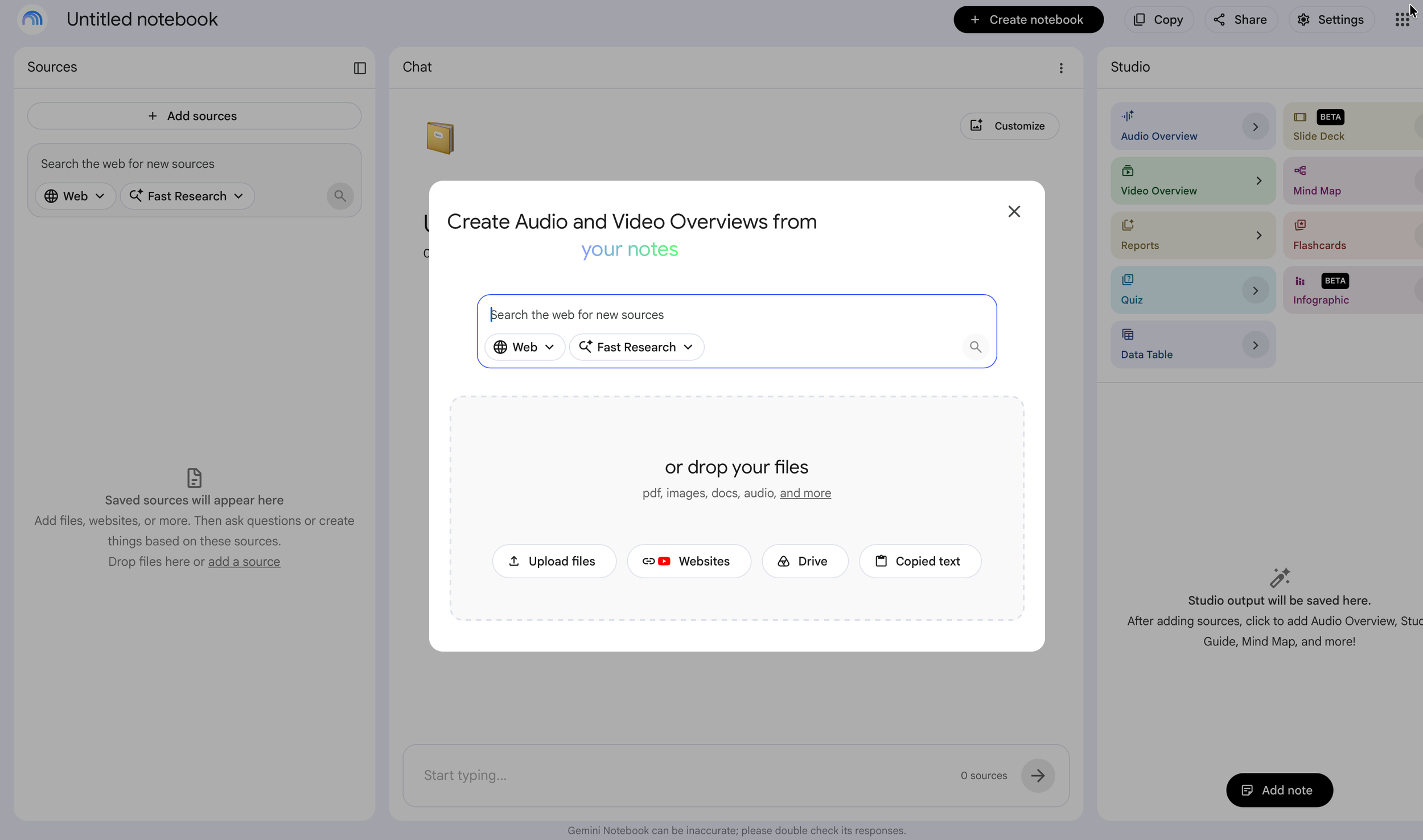Open the 'and more' file types link
The image size is (1423, 840).
(x=805, y=493)
